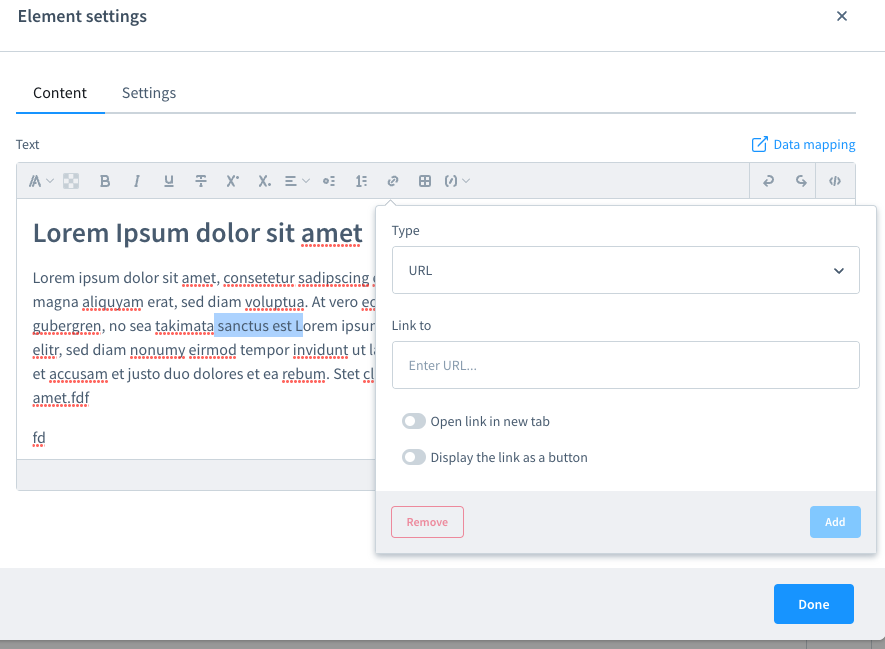885x649 pixels.
Task: Create a numbered list
Action: pos(361,181)
